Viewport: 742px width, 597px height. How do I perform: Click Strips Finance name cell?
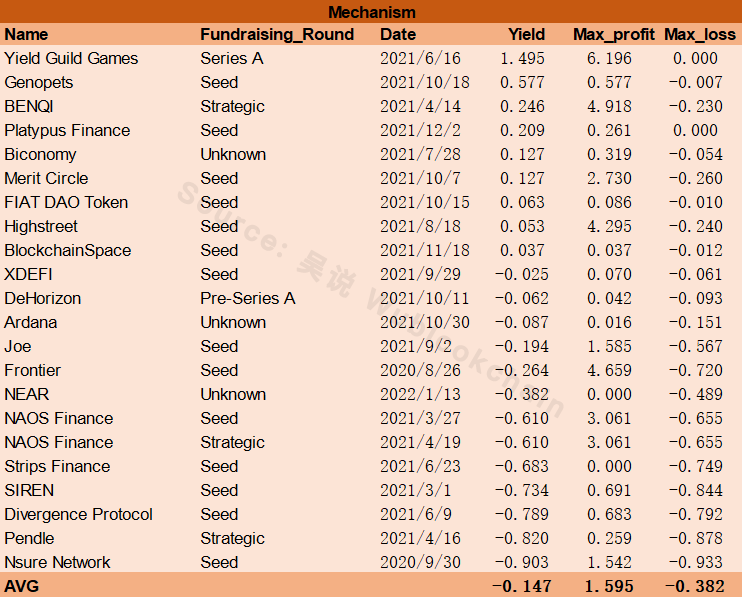pyautogui.click(x=57, y=466)
